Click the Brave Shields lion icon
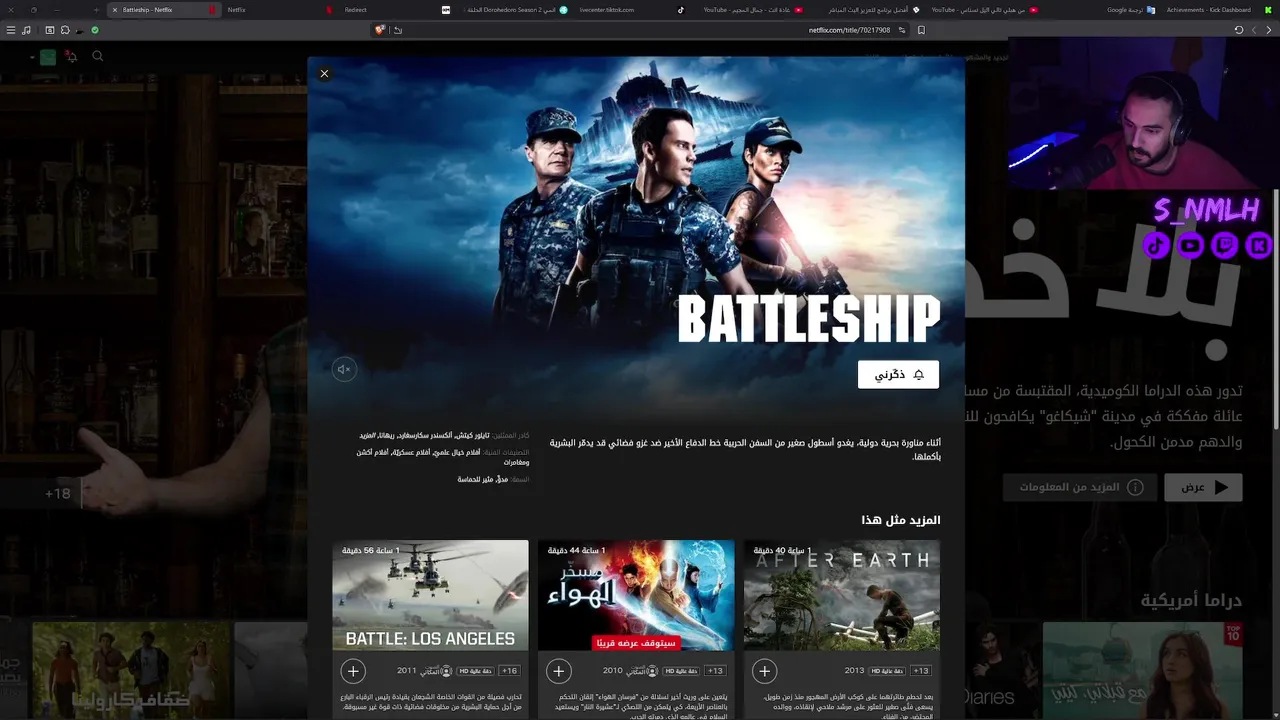The width and height of the screenshot is (1280, 720). tap(380, 30)
